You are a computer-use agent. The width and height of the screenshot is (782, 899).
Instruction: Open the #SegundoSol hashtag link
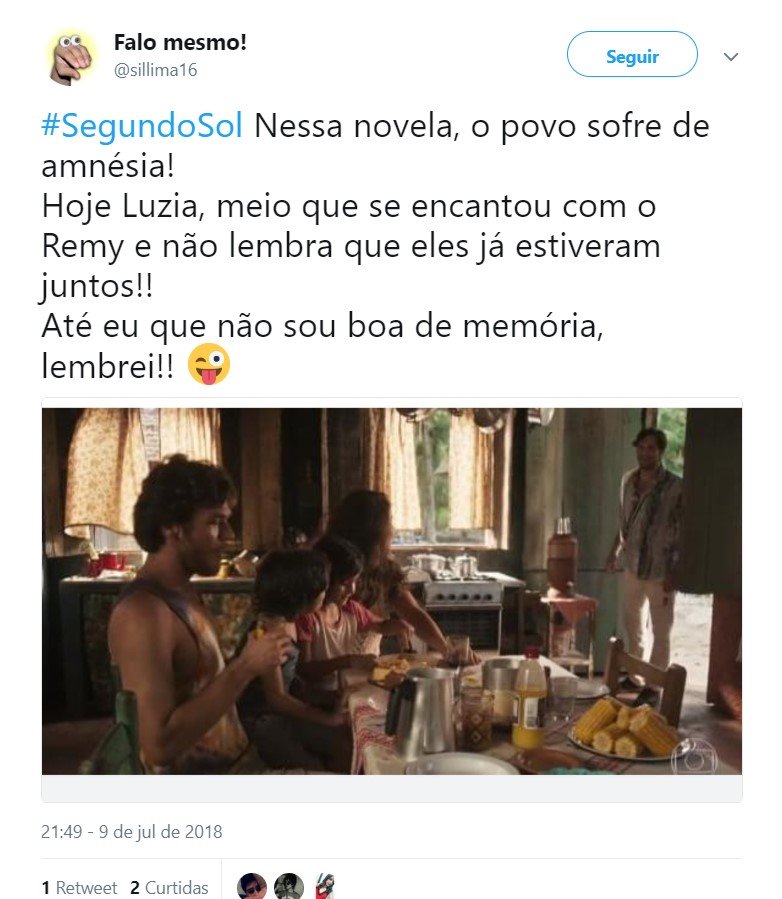[142, 126]
